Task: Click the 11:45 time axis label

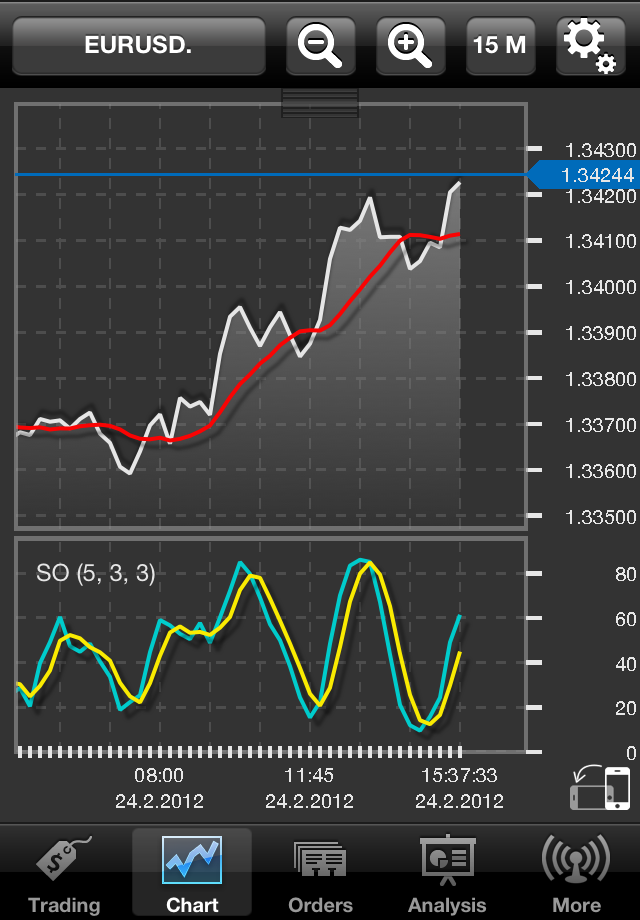Action: coord(309,776)
